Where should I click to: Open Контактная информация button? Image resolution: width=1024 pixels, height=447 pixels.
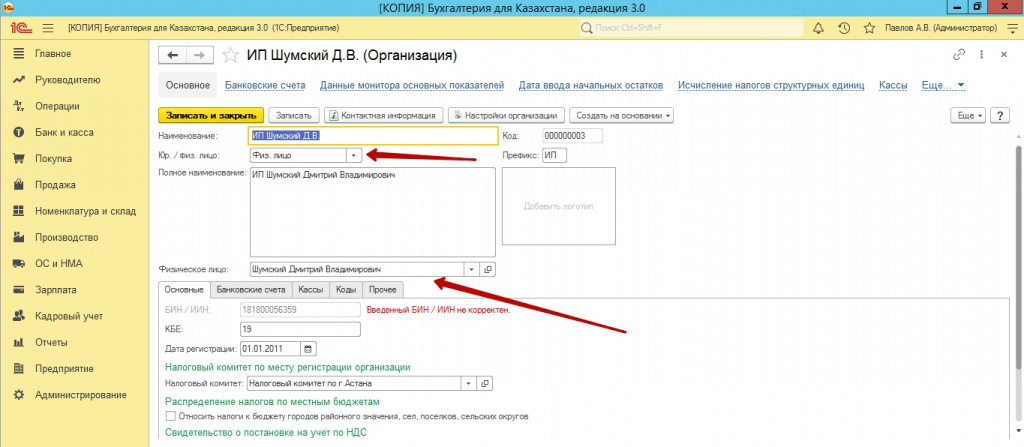(384, 115)
